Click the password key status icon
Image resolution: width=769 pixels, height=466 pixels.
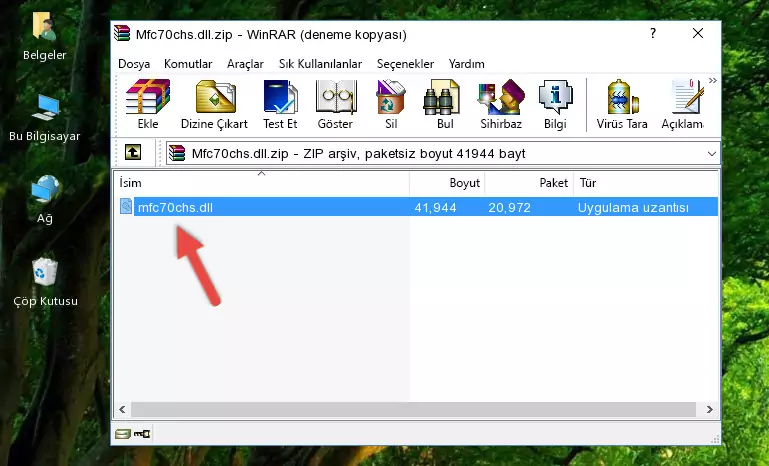[x=142, y=434]
